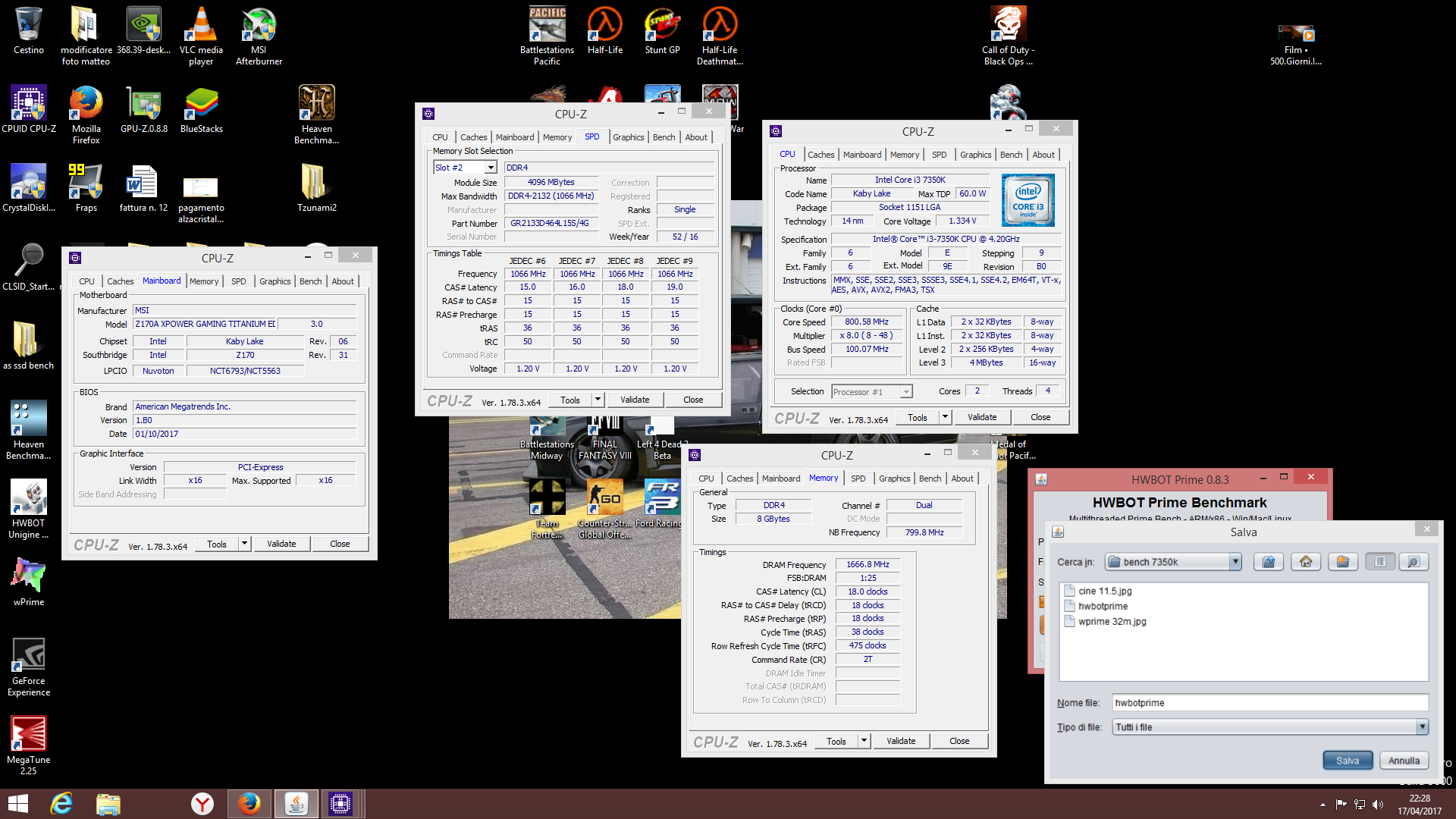Open Mainboard tab in SPD CPU-Z window
Viewport: 1456px width, 819px height.
click(x=515, y=137)
